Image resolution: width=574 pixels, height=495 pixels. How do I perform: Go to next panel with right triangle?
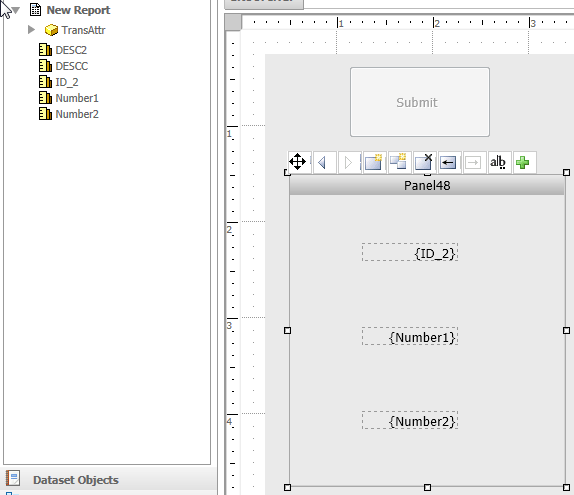click(x=348, y=162)
